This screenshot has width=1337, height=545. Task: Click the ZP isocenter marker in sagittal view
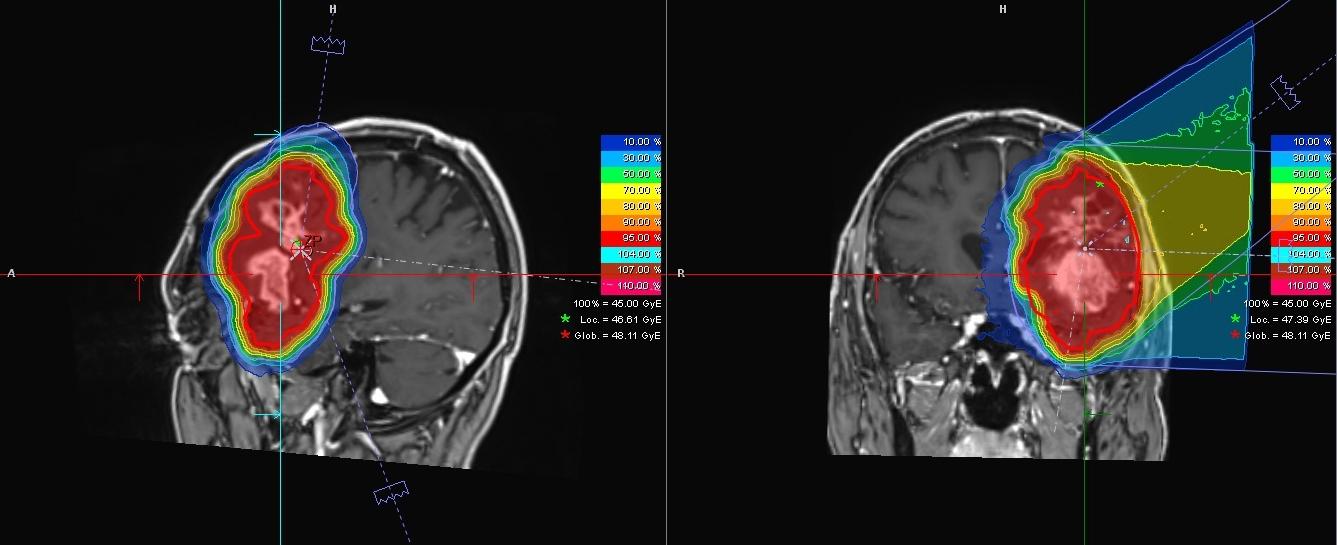tap(301, 245)
